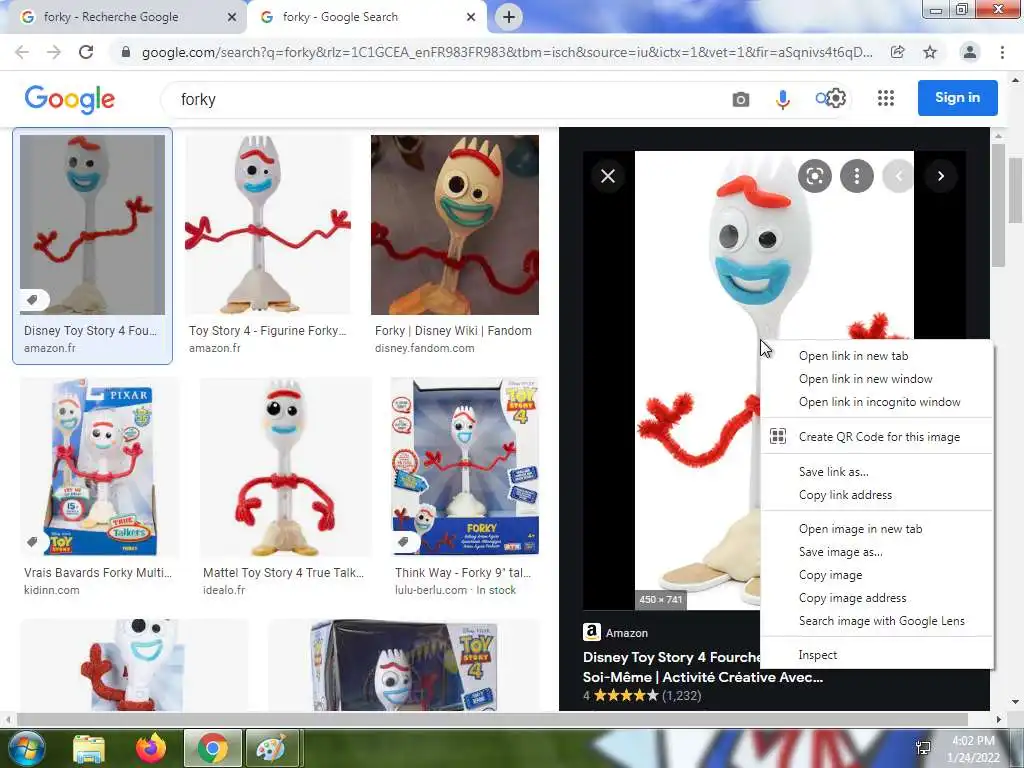
Task: Click the 'forky' search input field
Action: pos(444,99)
